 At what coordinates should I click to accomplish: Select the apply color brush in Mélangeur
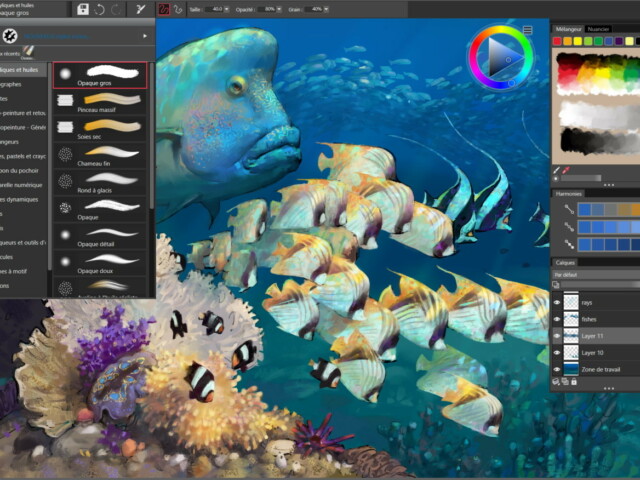(x=557, y=171)
